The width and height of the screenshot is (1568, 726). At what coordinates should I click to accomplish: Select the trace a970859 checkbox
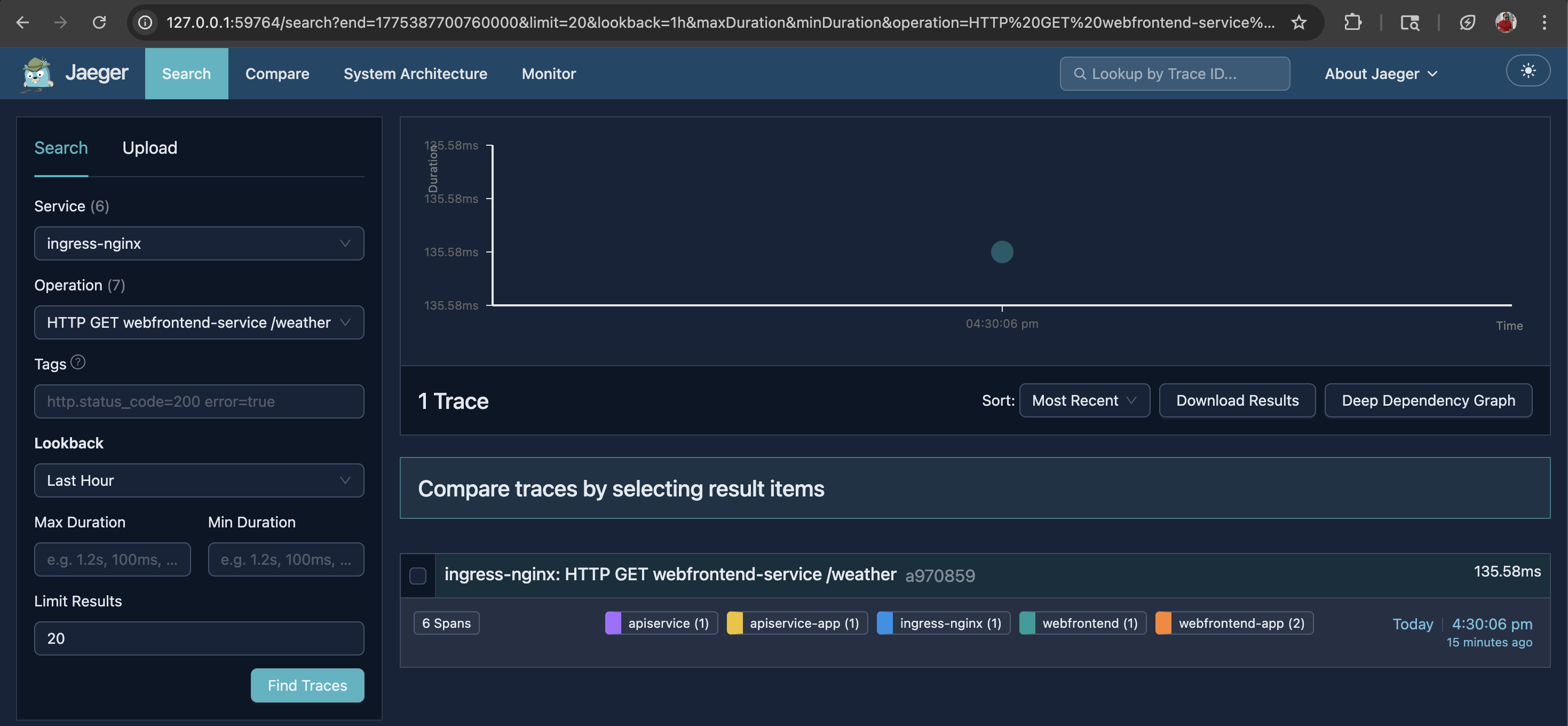[x=417, y=575]
